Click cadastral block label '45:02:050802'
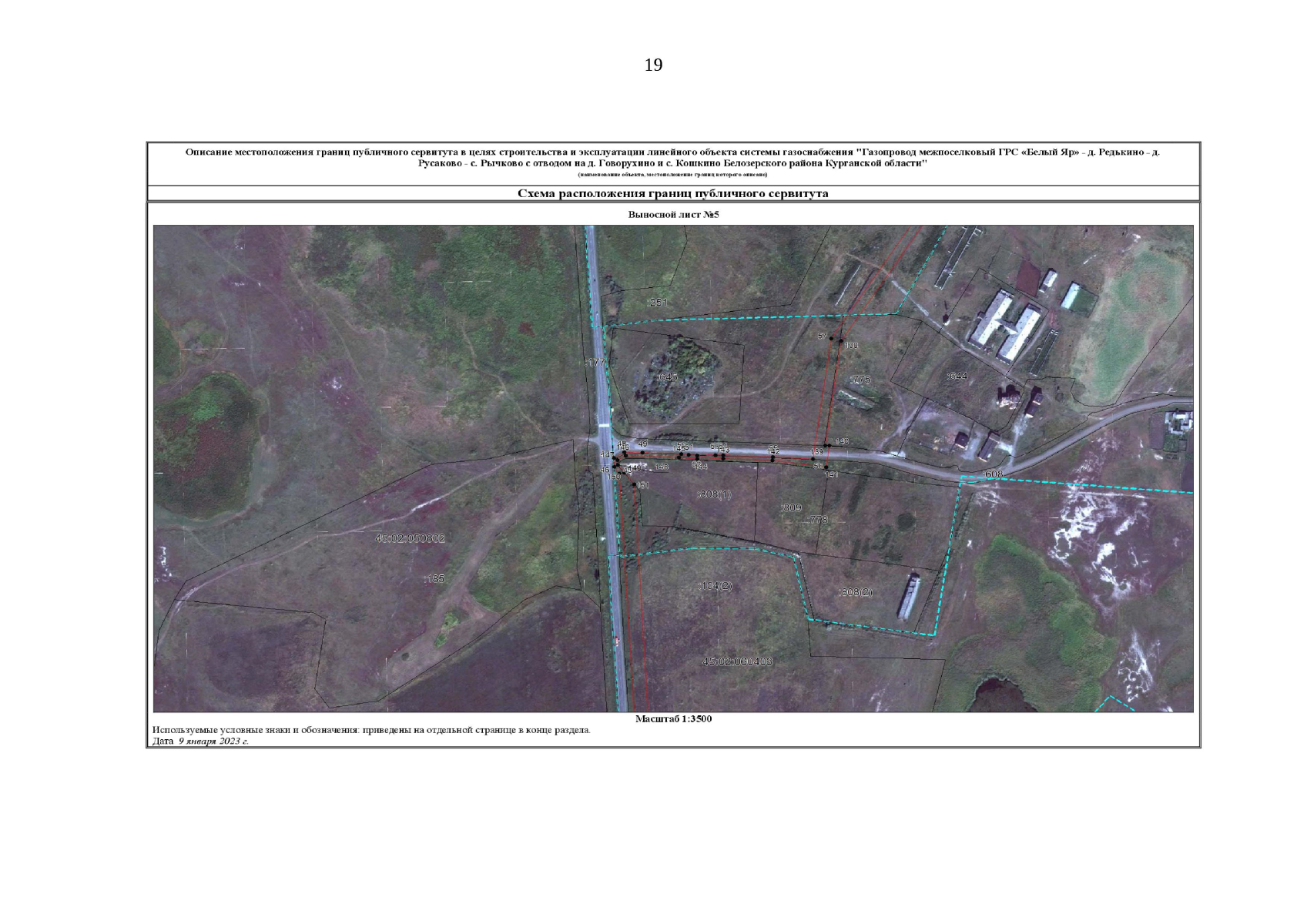This screenshot has width=1307, height=924. click(410, 538)
